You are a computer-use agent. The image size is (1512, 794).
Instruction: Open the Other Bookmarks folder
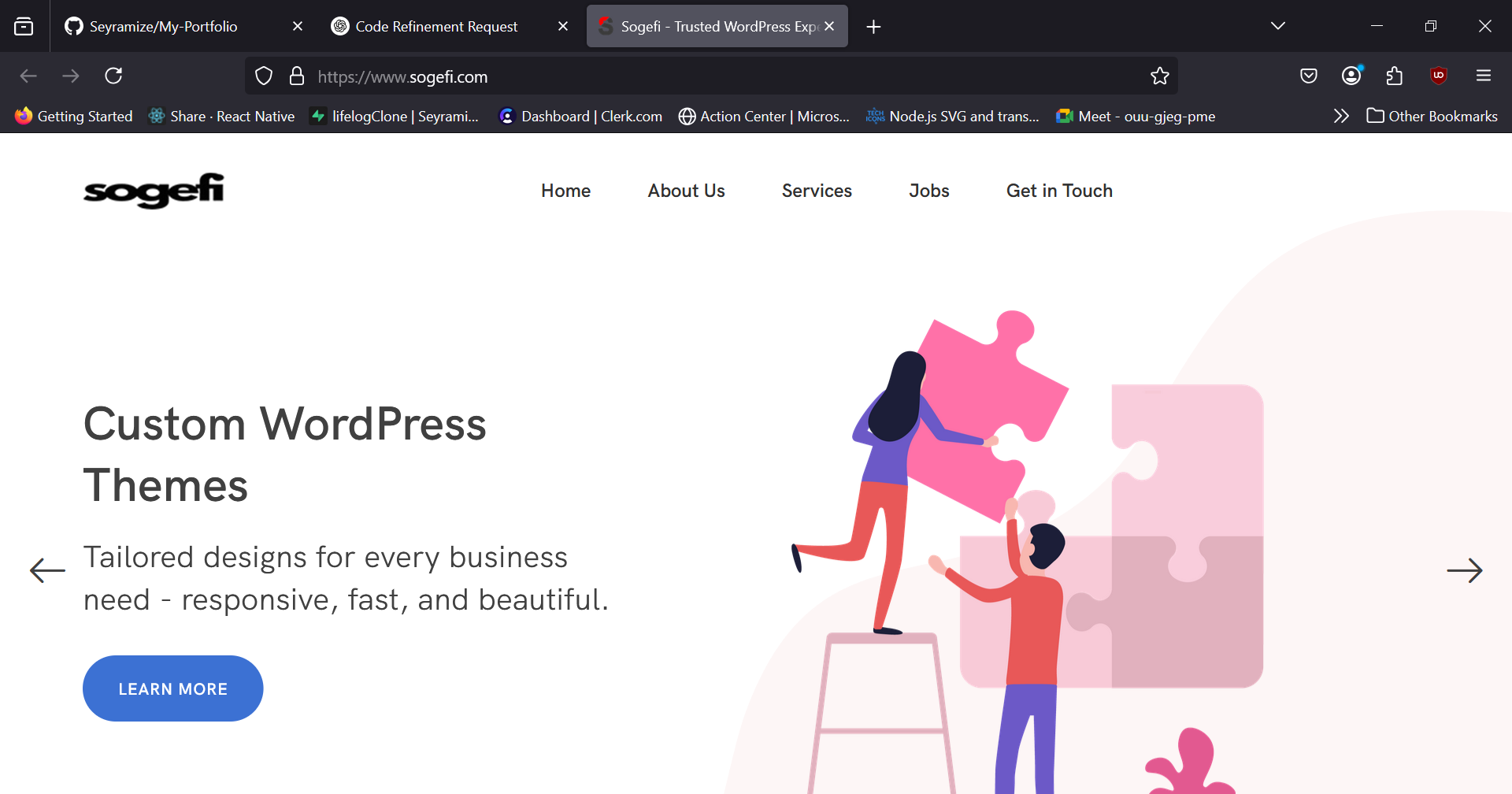[1433, 116]
